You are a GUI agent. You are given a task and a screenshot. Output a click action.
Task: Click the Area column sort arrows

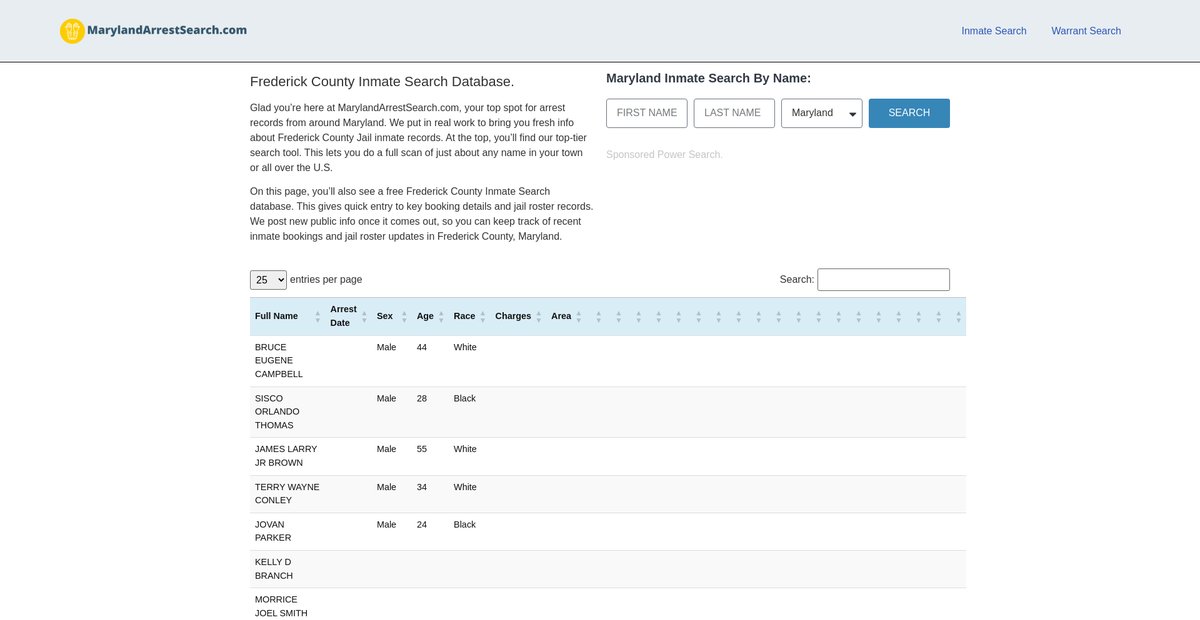578,316
